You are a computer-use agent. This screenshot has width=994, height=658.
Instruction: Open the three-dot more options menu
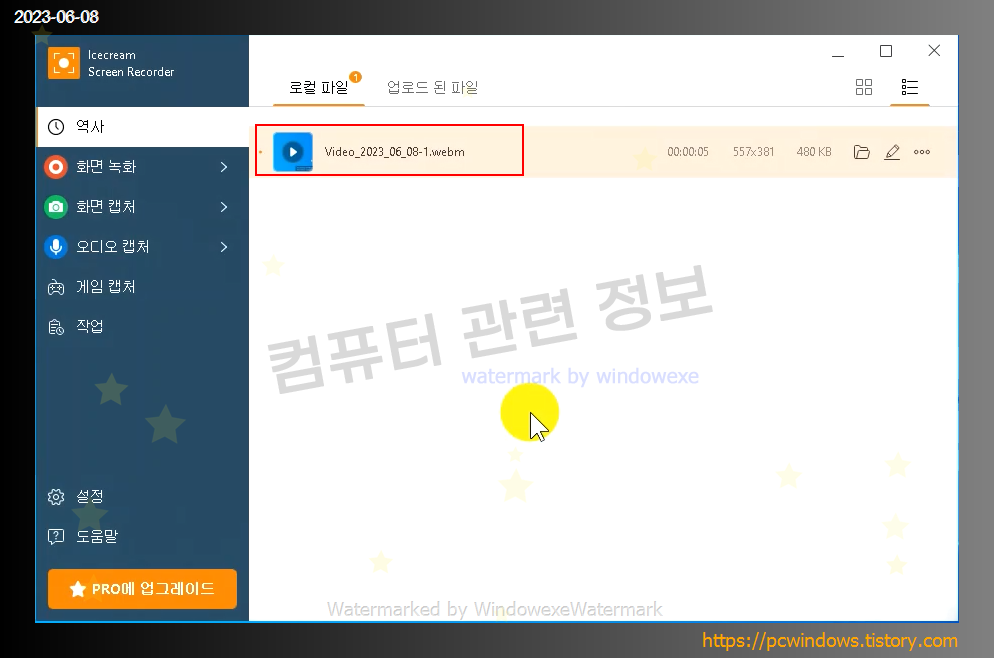point(922,152)
